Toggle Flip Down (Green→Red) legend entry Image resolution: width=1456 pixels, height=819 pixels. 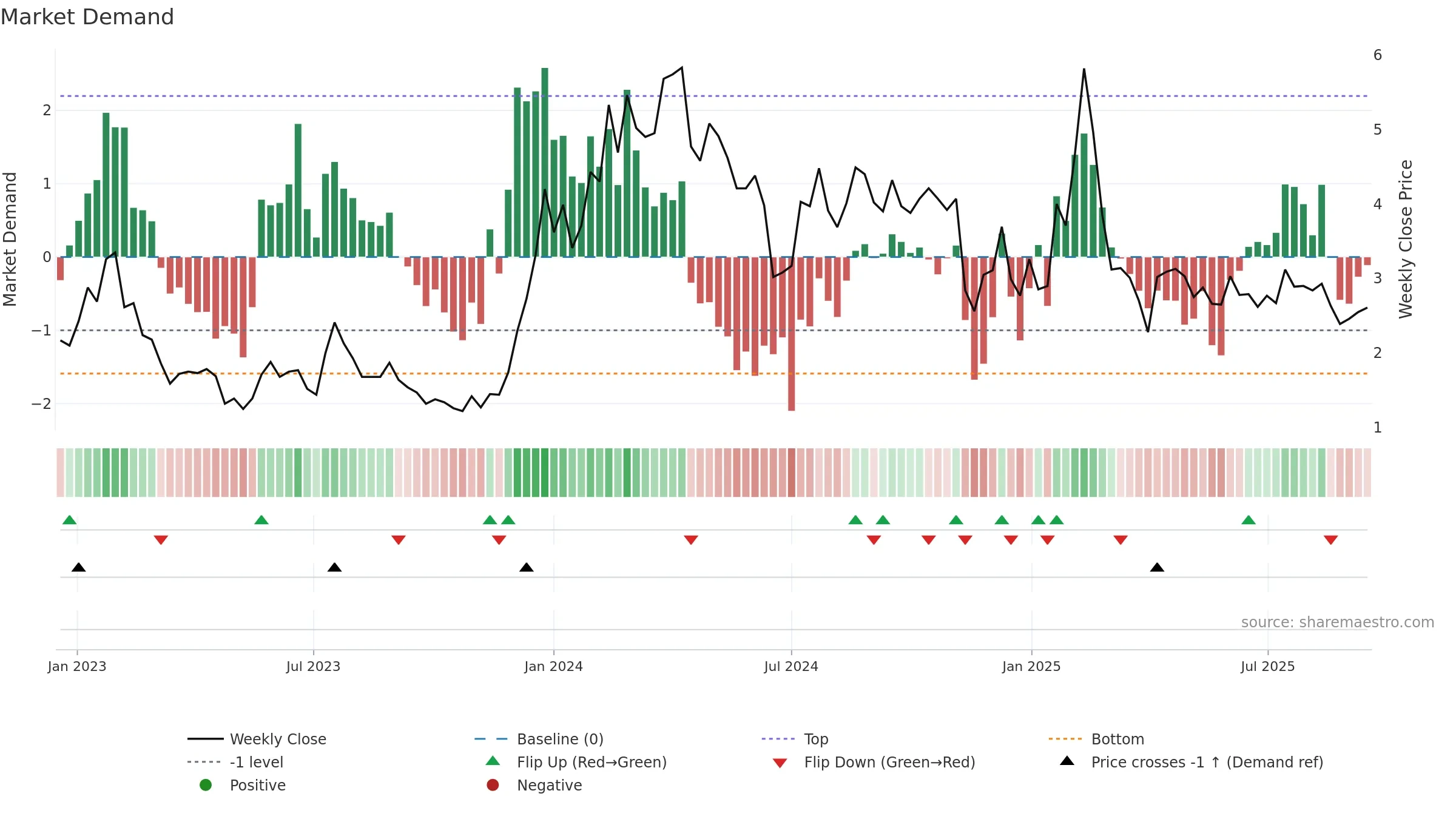874,762
